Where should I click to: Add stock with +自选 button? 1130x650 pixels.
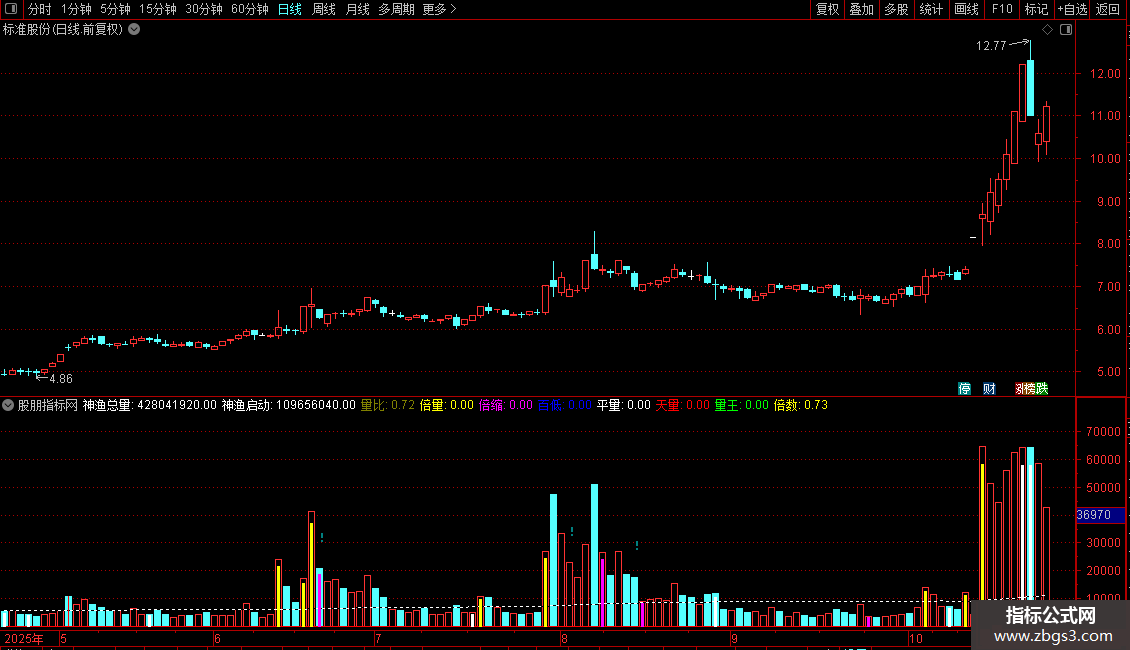(1072, 9)
